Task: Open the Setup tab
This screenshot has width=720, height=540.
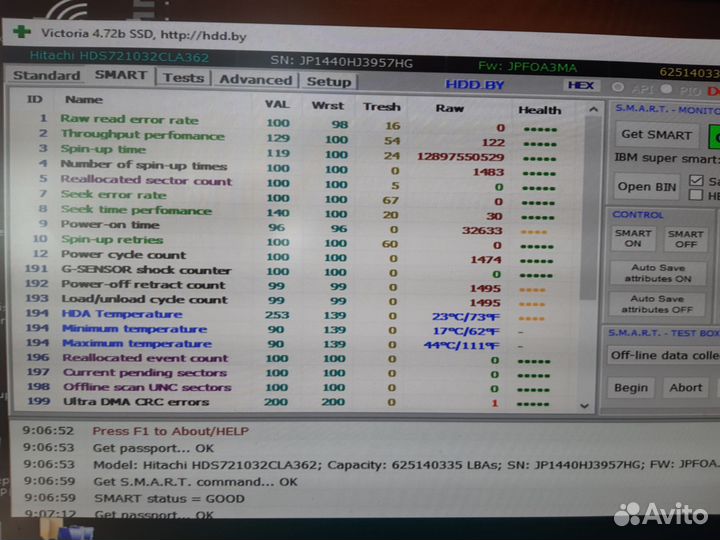Action: point(328,82)
